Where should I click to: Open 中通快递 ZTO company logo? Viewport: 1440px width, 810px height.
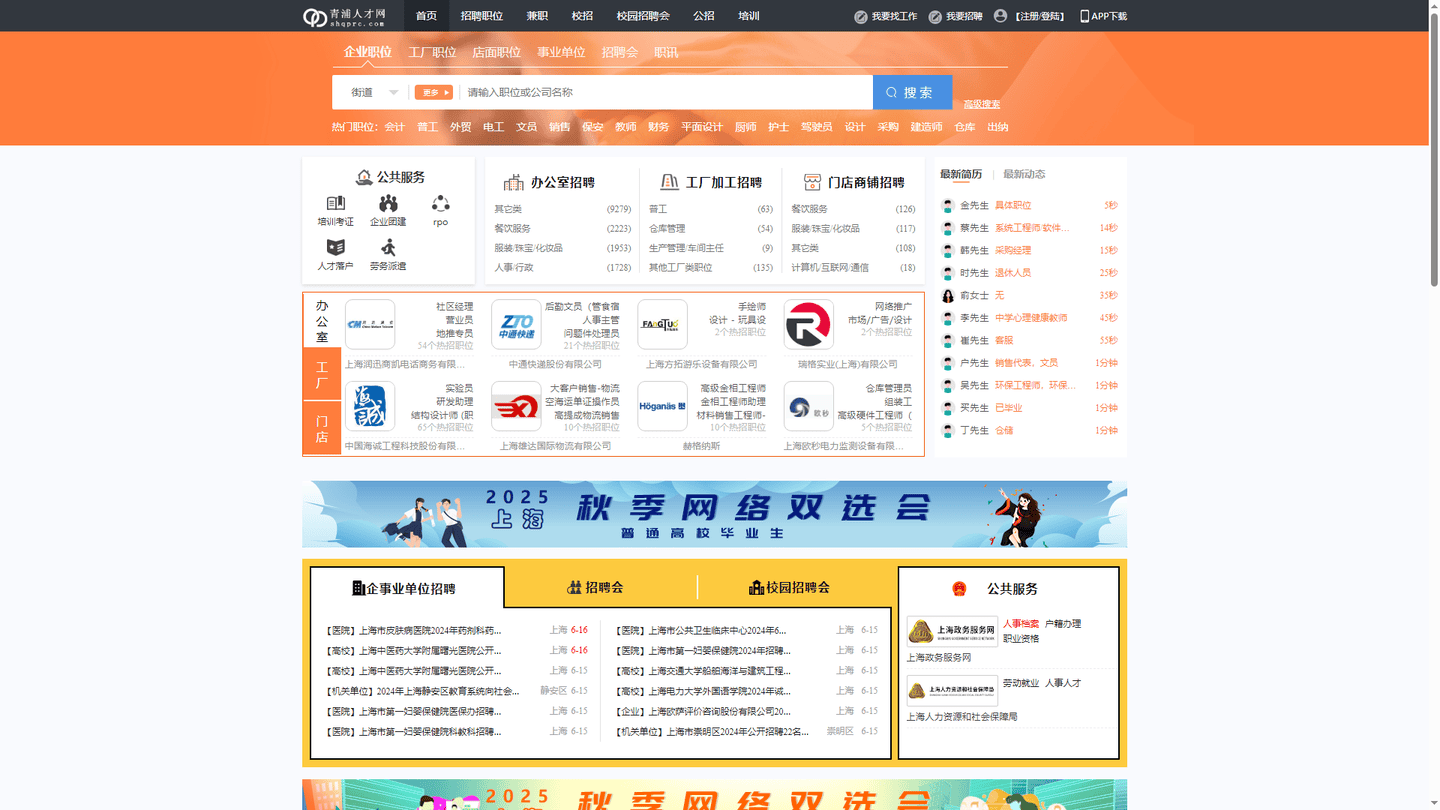tap(516, 325)
